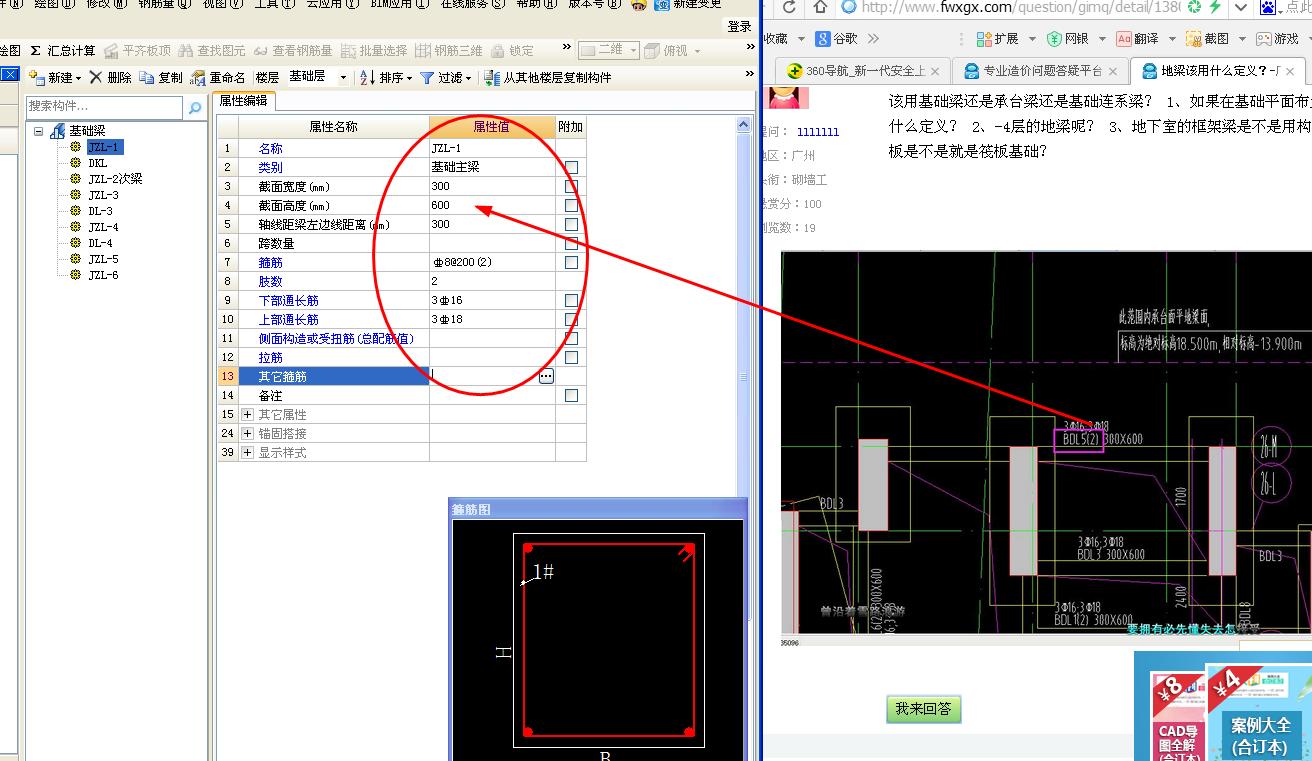Image resolution: width=1312 pixels, height=761 pixels.
Task: Activate 批量选择 batch select
Action: 374,50
